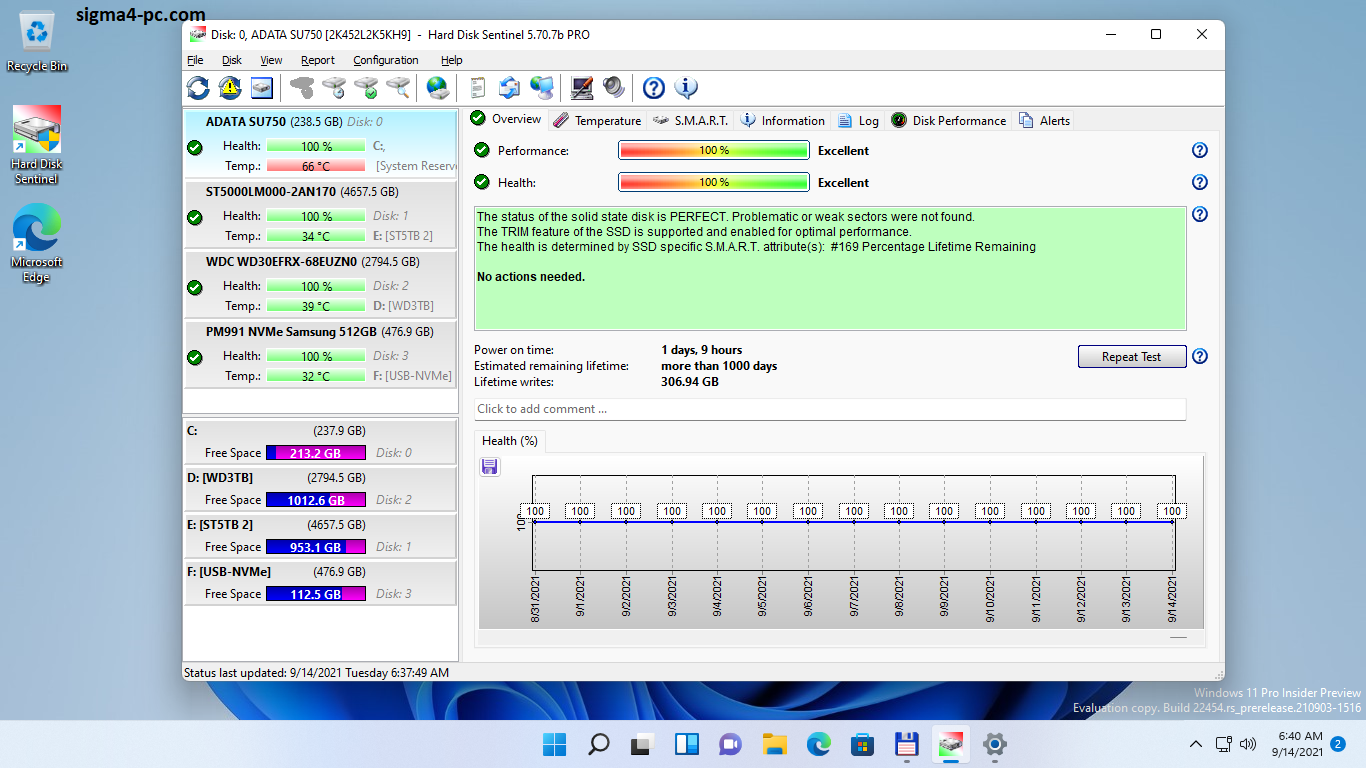Viewport: 1366px width, 768px height.
Task: Select the E: [ST5TB 2] partition row
Action: [x=320, y=536]
